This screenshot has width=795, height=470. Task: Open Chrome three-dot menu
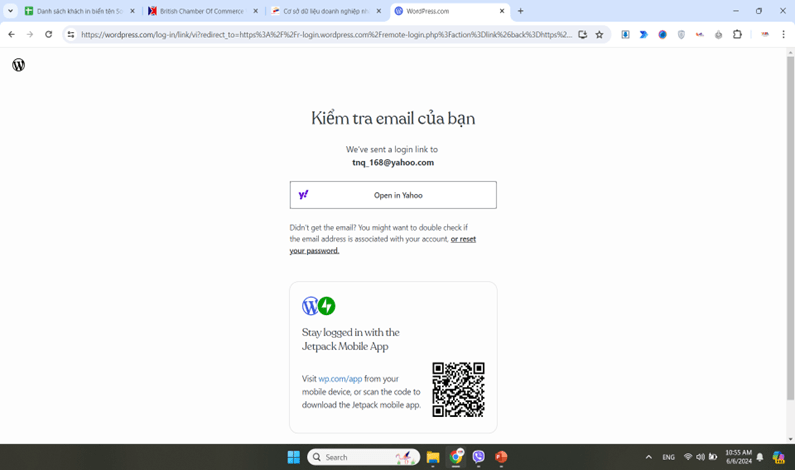(783, 34)
